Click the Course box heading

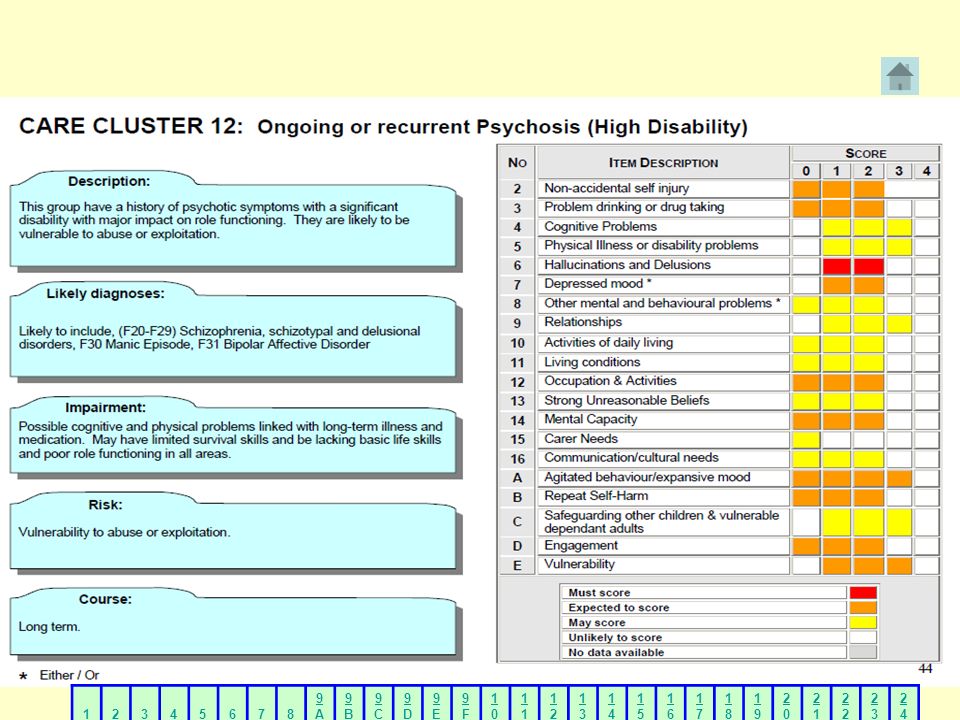(105, 599)
